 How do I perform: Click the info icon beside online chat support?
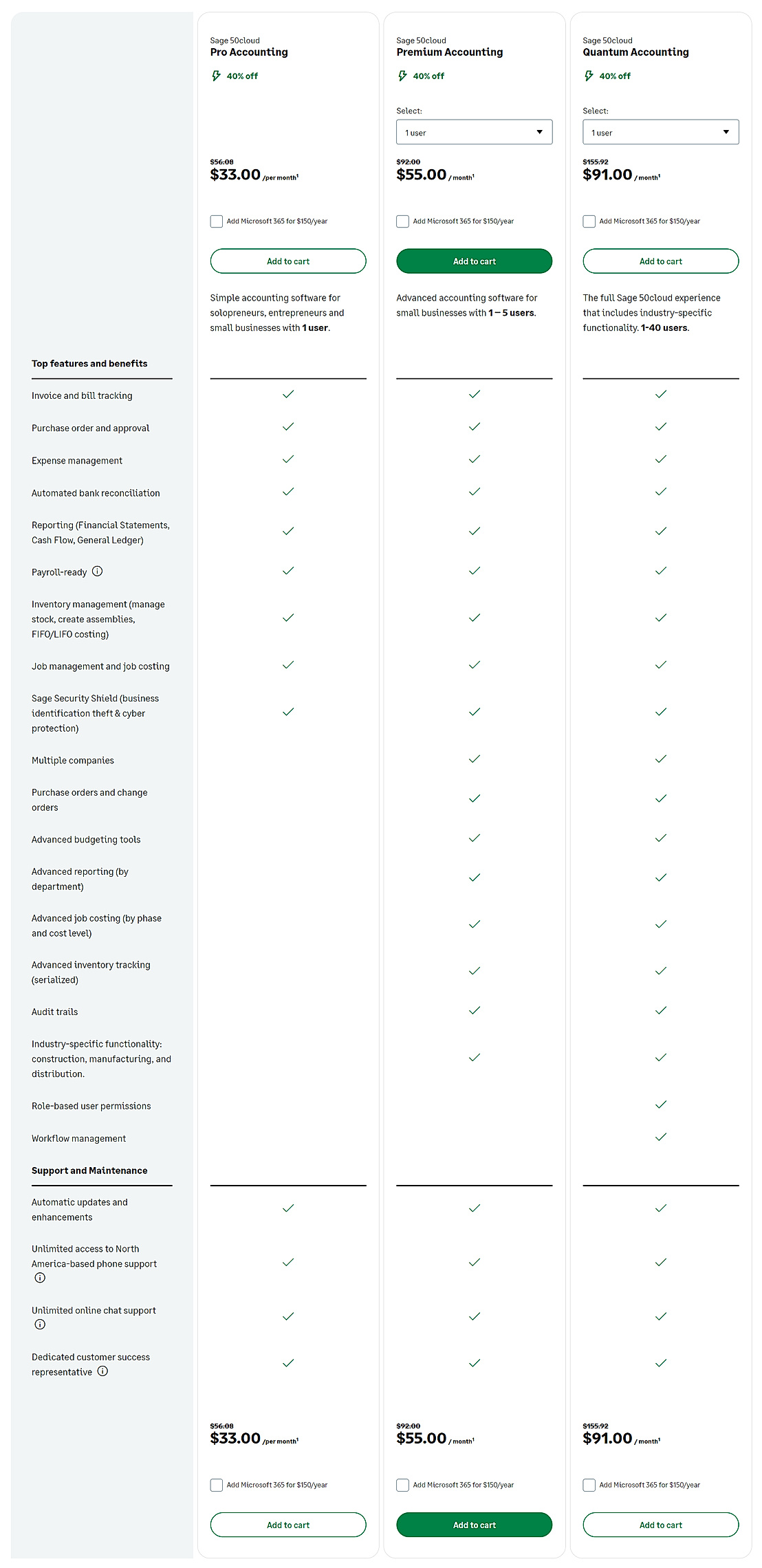click(x=40, y=1325)
